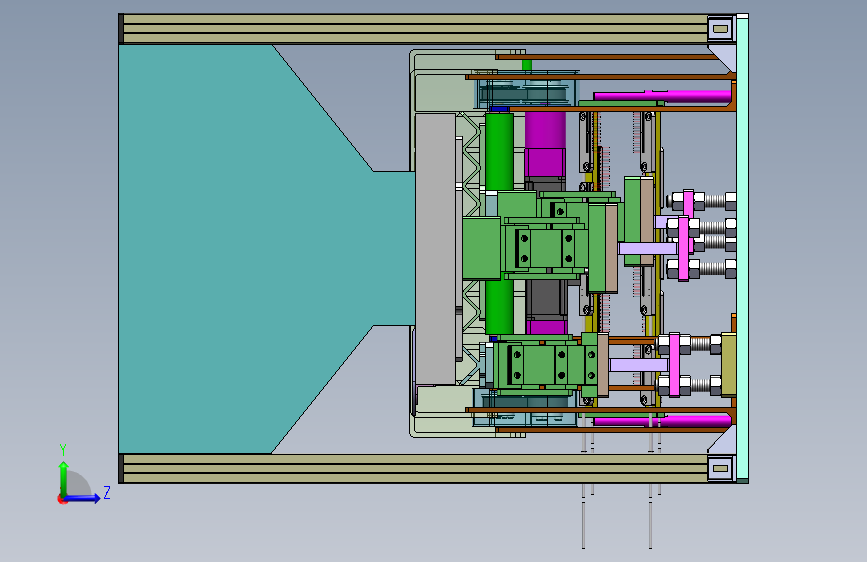This screenshot has height=562, width=867.
Task: Select the lavender rod of the upper clamp
Action: tap(647, 248)
